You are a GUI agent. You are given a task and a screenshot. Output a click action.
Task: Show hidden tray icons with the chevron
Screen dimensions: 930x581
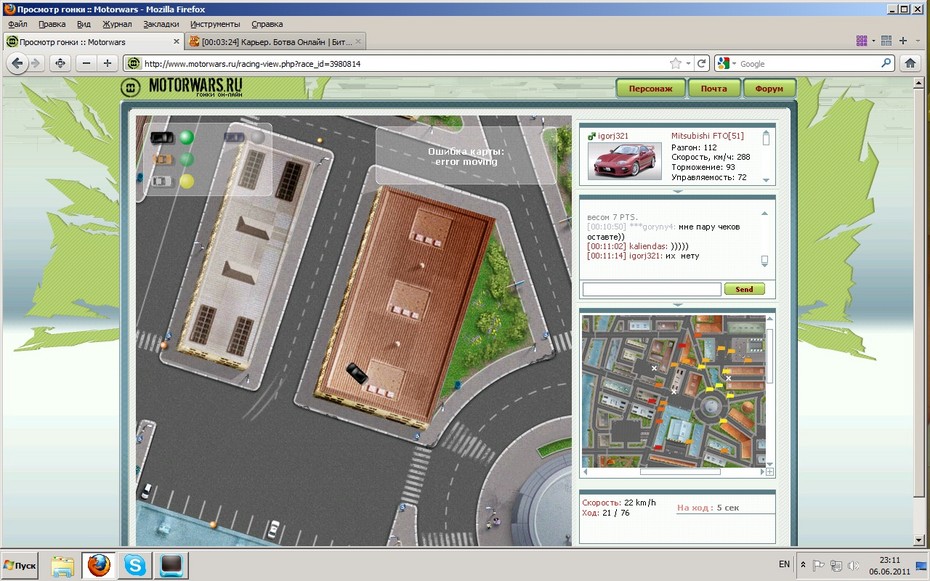[803, 565]
